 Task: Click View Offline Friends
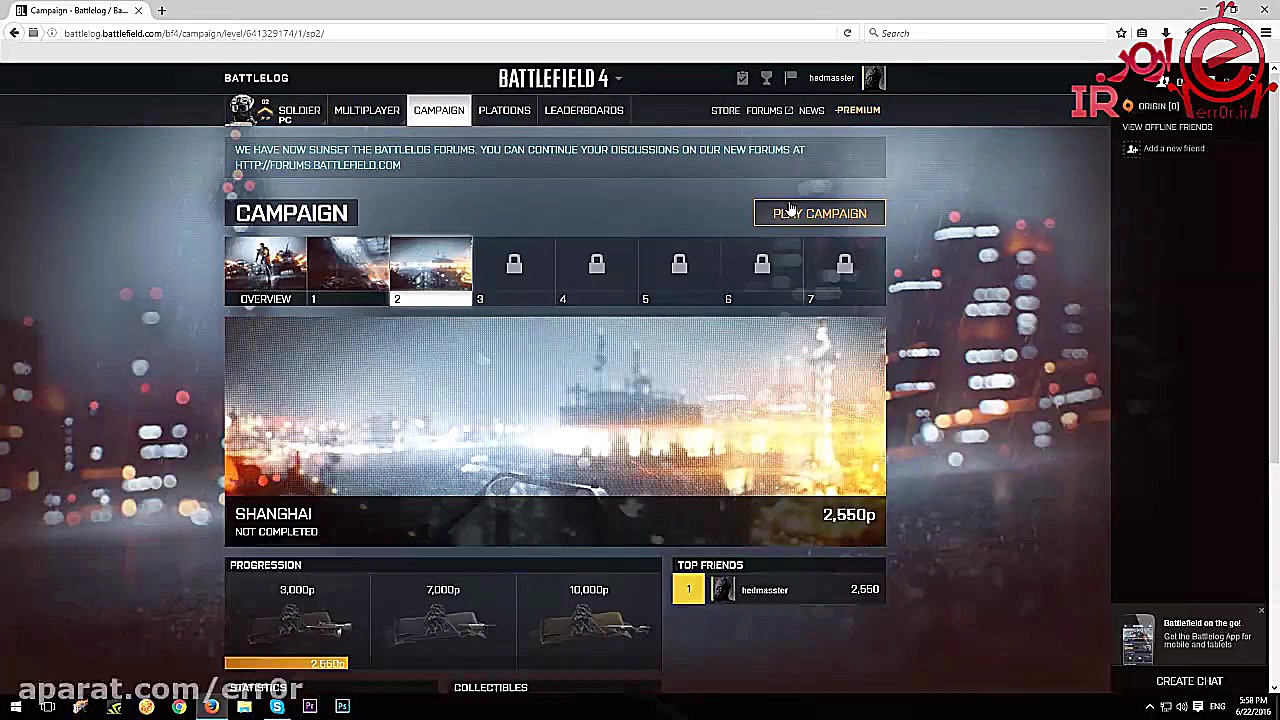(1167, 127)
